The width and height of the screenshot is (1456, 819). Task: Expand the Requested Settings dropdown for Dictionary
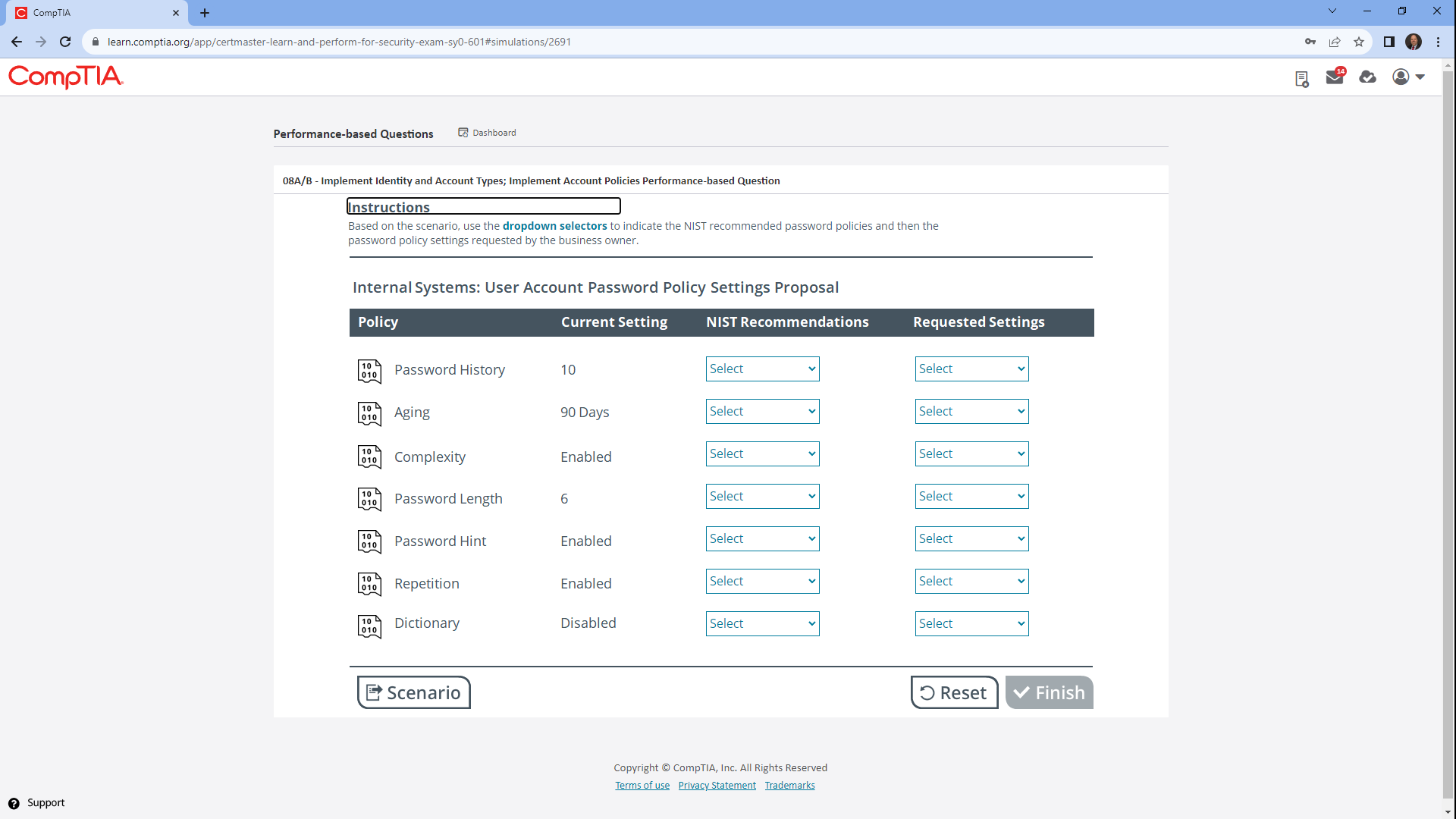pyautogui.click(x=971, y=624)
